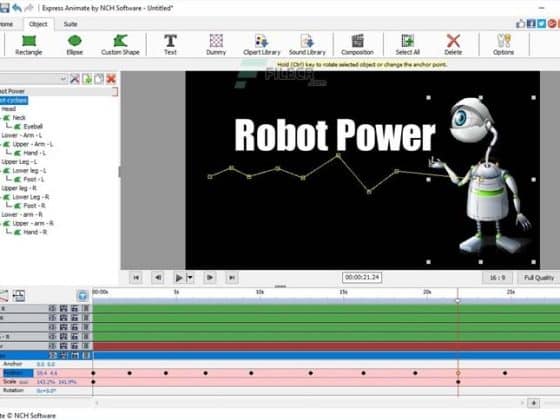Click the blank page icon above object tree
The image size is (560, 420).
[x=99, y=79]
